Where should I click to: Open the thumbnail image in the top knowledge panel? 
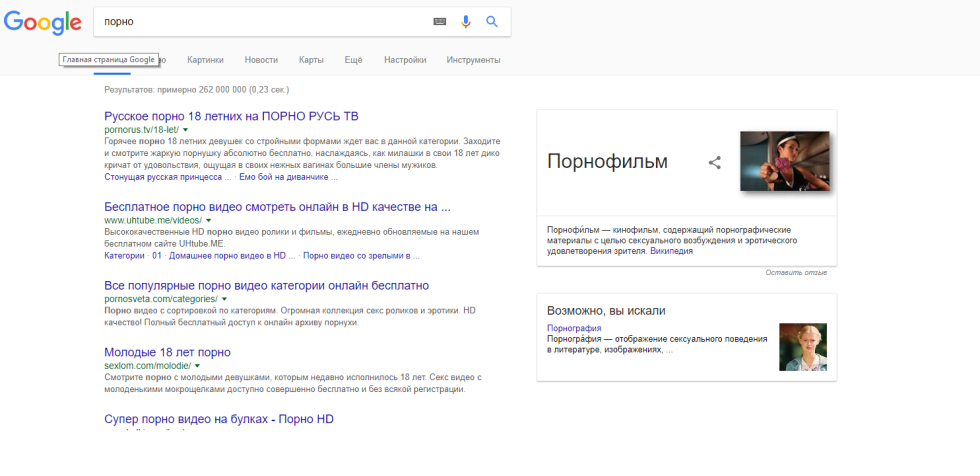coord(784,161)
